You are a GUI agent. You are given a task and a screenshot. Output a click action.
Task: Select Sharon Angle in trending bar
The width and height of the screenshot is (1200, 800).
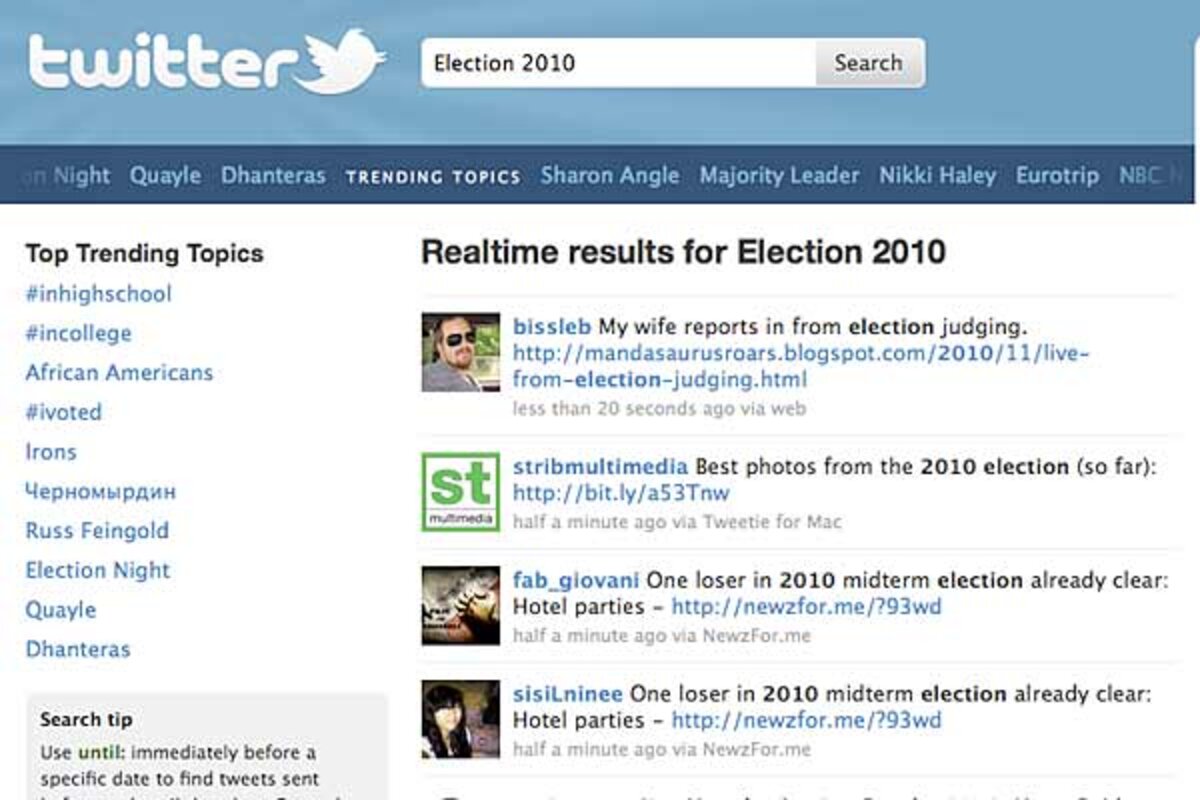[x=609, y=176]
